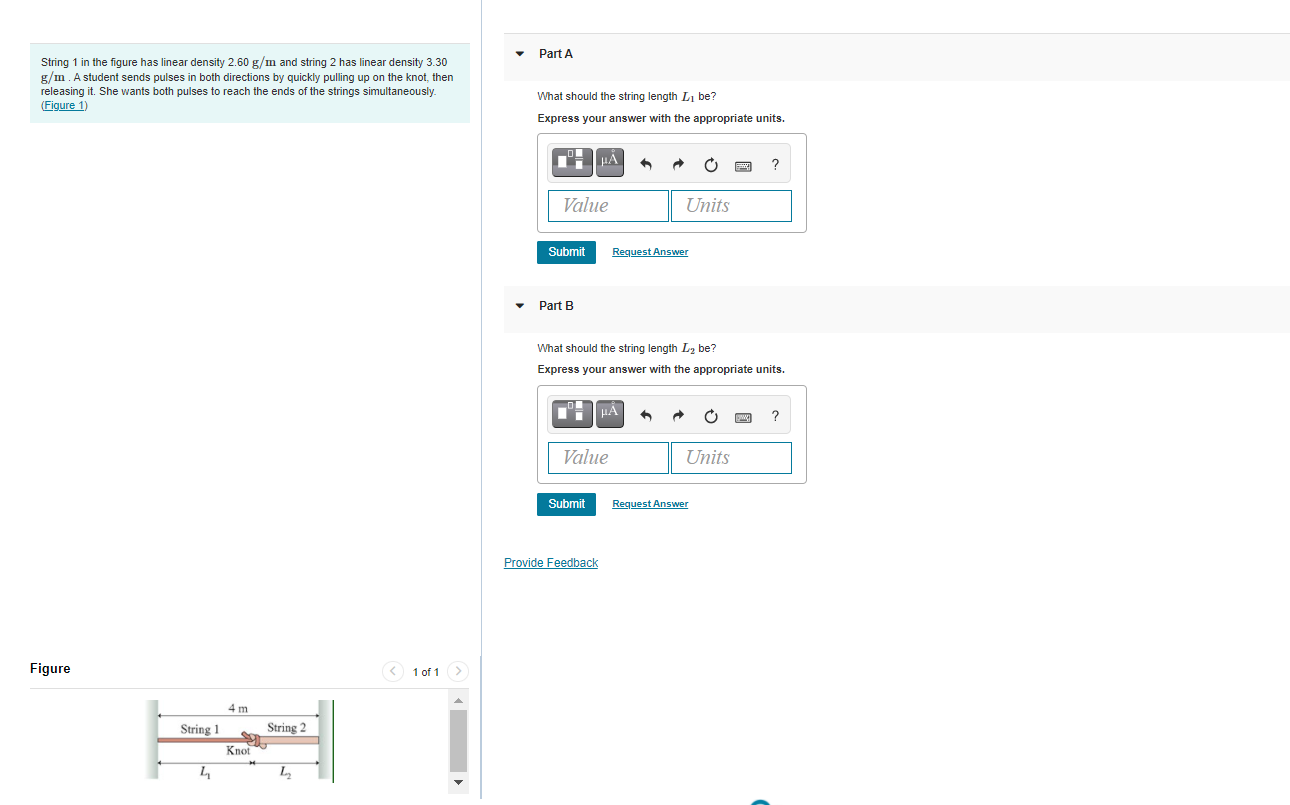Open the Provide Feedback link
Screen dimensions: 1290x805
pyautogui.click(x=550, y=562)
